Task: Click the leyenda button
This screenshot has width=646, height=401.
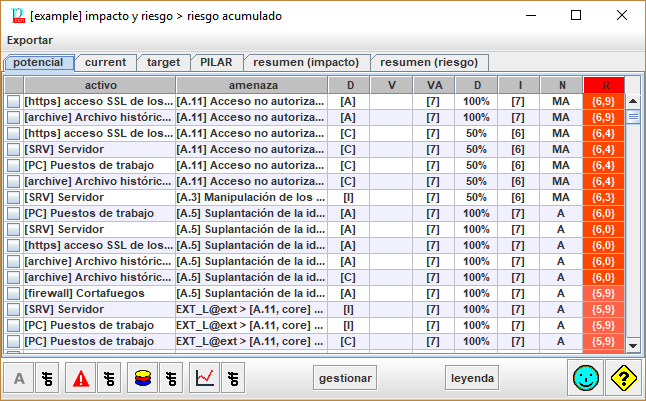Action: [x=473, y=378]
